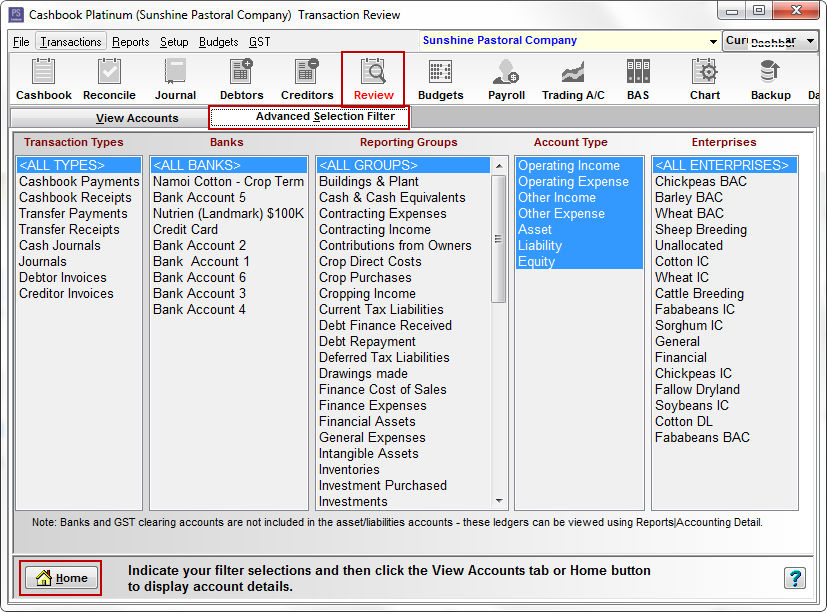Open the Transactions menu
The height and width of the screenshot is (612, 827).
point(71,42)
